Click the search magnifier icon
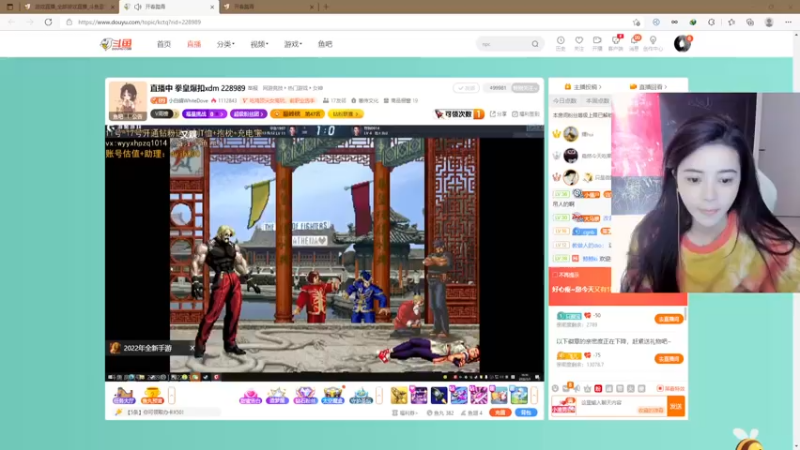Image resolution: width=800 pixels, height=450 pixels. (x=535, y=44)
